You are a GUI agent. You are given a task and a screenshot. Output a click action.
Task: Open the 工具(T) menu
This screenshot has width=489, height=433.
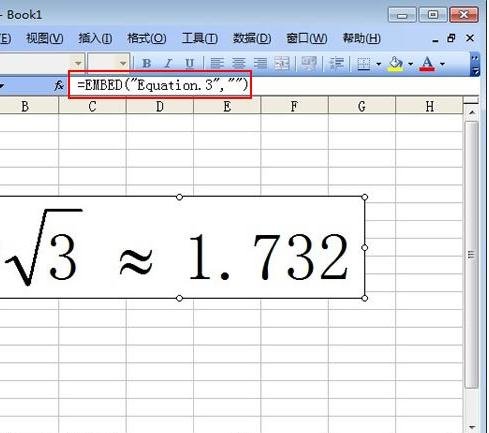pos(200,38)
